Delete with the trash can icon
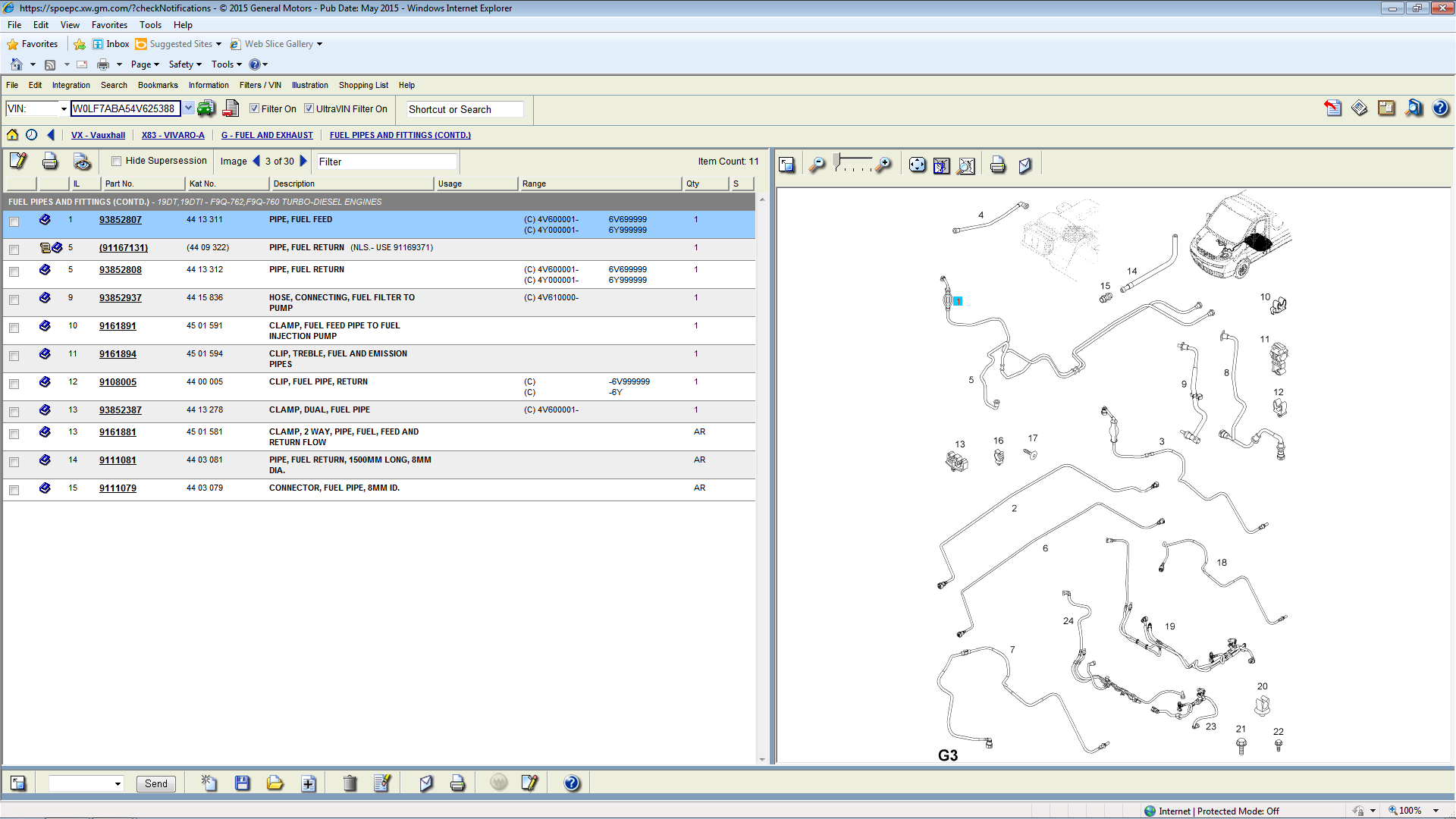Screen dimensions: 1456x819 pyautogui.click(x=350, y=783)
